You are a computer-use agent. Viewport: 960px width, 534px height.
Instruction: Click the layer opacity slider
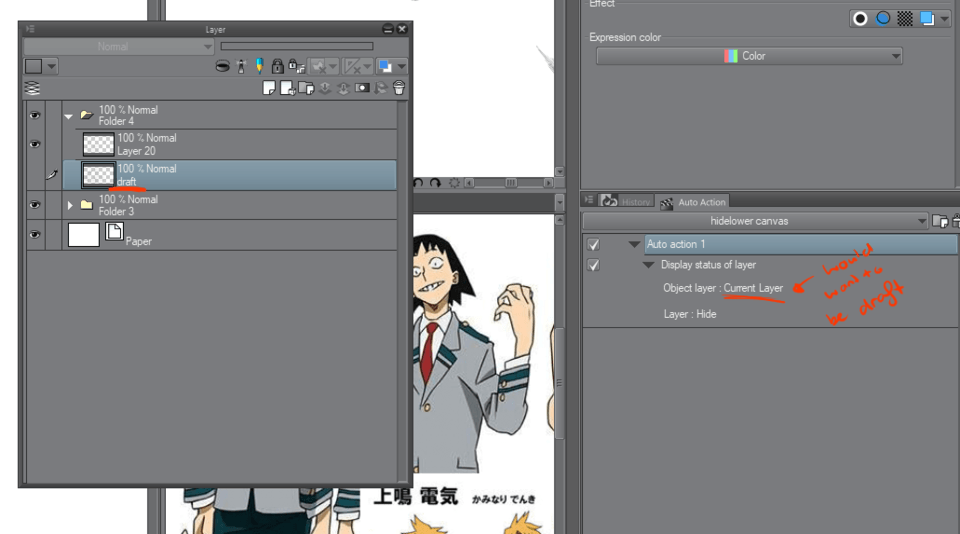click(296, 46)
